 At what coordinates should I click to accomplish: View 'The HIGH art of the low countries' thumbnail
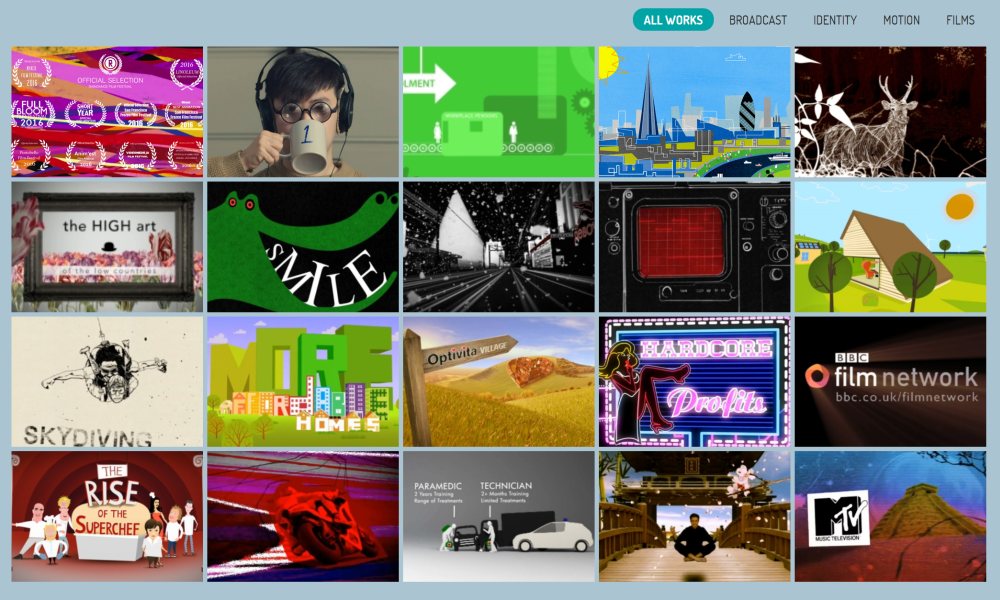pos(105,247)
